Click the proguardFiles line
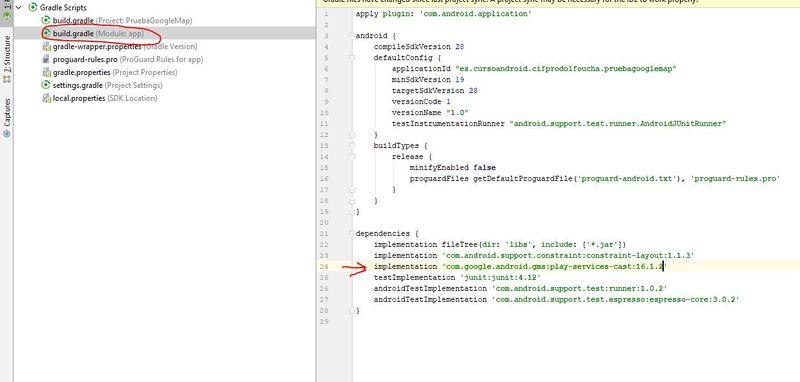800x382 pixels. point(595,179)
